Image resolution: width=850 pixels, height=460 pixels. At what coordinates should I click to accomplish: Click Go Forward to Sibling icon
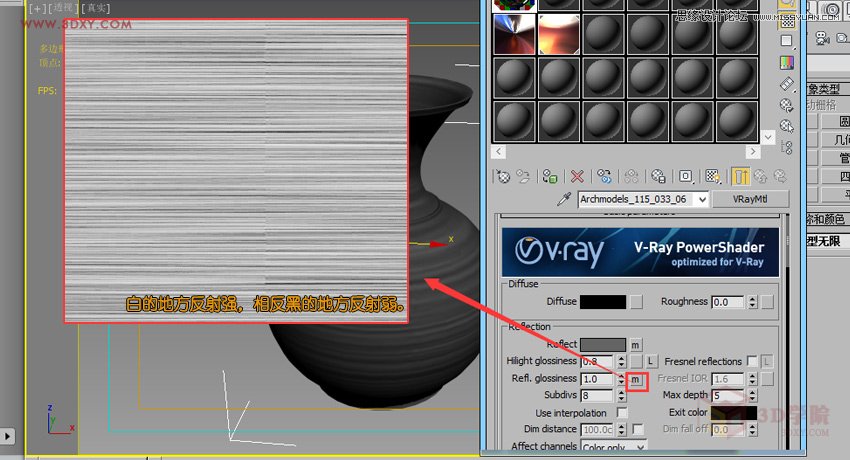pos(780,177)
